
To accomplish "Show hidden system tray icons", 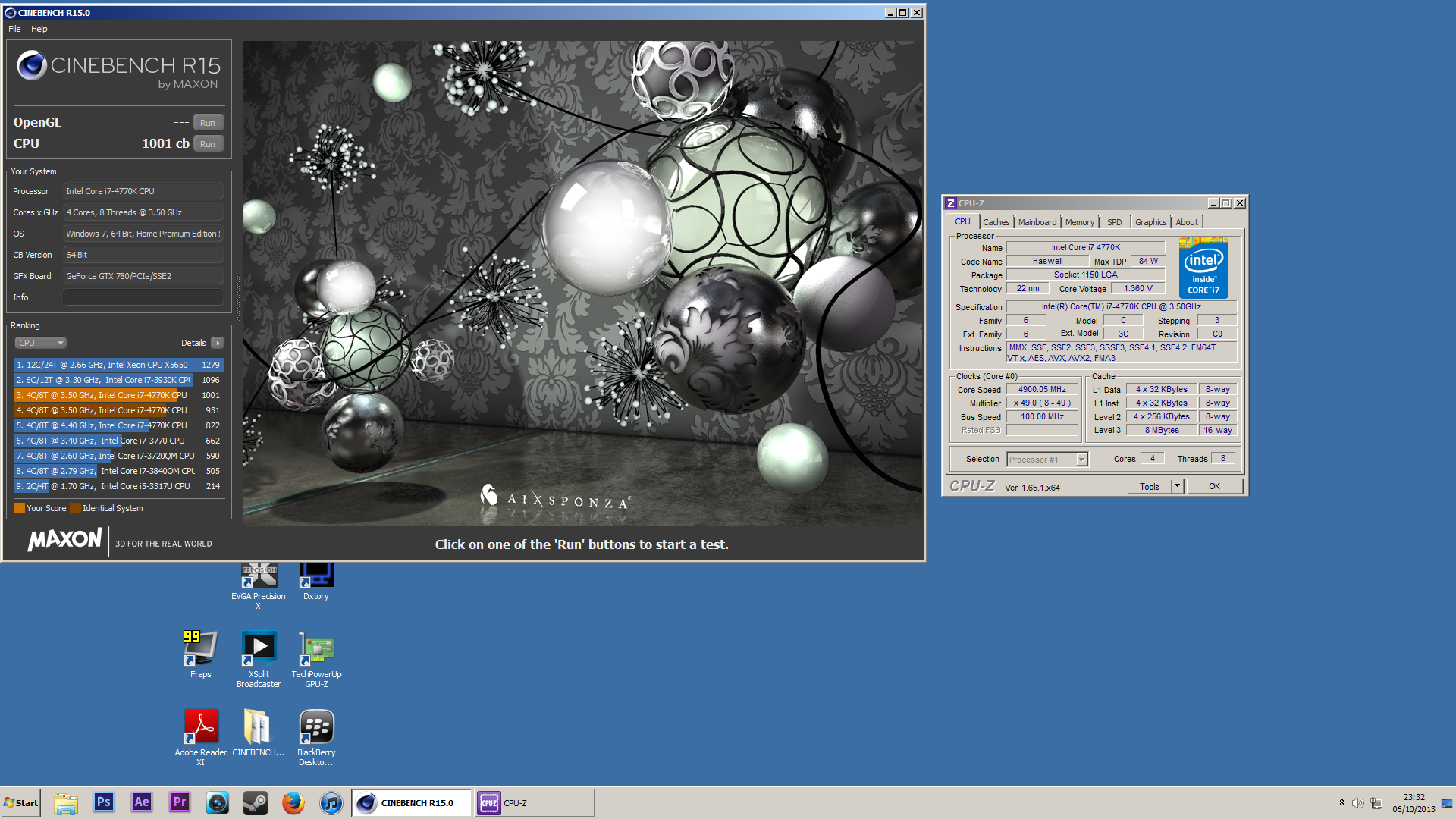I will click(1341, 802).
